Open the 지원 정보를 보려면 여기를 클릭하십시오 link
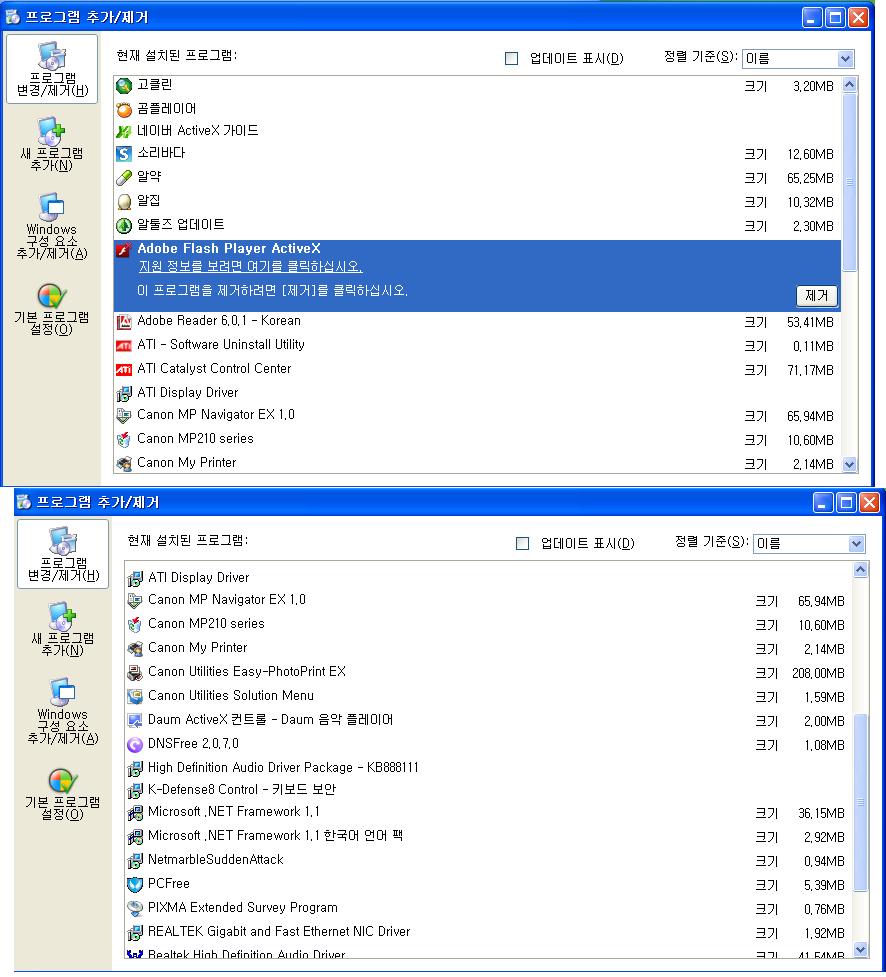The width and height of the screenshot is (886, 977). pyautogui.click(x=250, y=267)
